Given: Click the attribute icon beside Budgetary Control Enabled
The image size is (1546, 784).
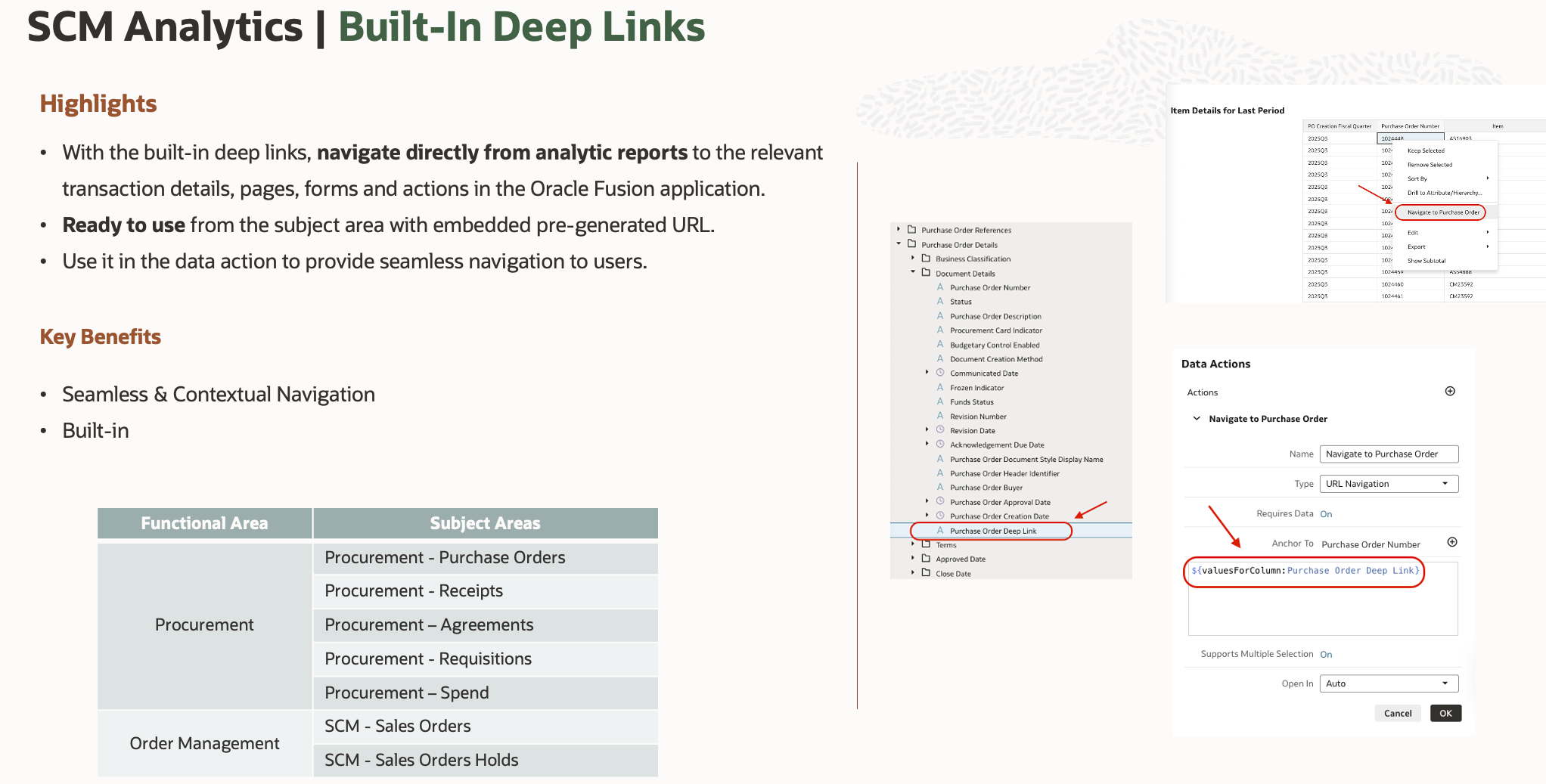Looking at the screenshot, I should (940, 344).
